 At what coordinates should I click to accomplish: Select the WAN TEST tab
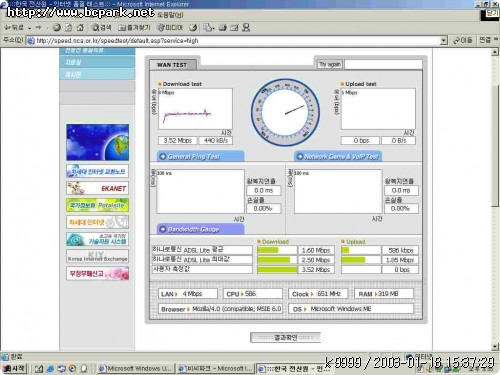coord(172,65)
